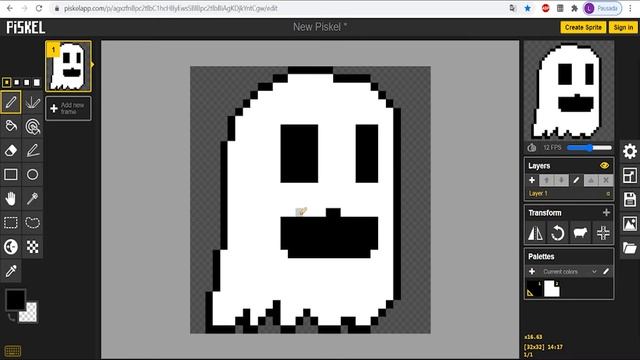Expand the Transform panel plus
This screenshot has width=640, height=360.
[x=606, y=213]
